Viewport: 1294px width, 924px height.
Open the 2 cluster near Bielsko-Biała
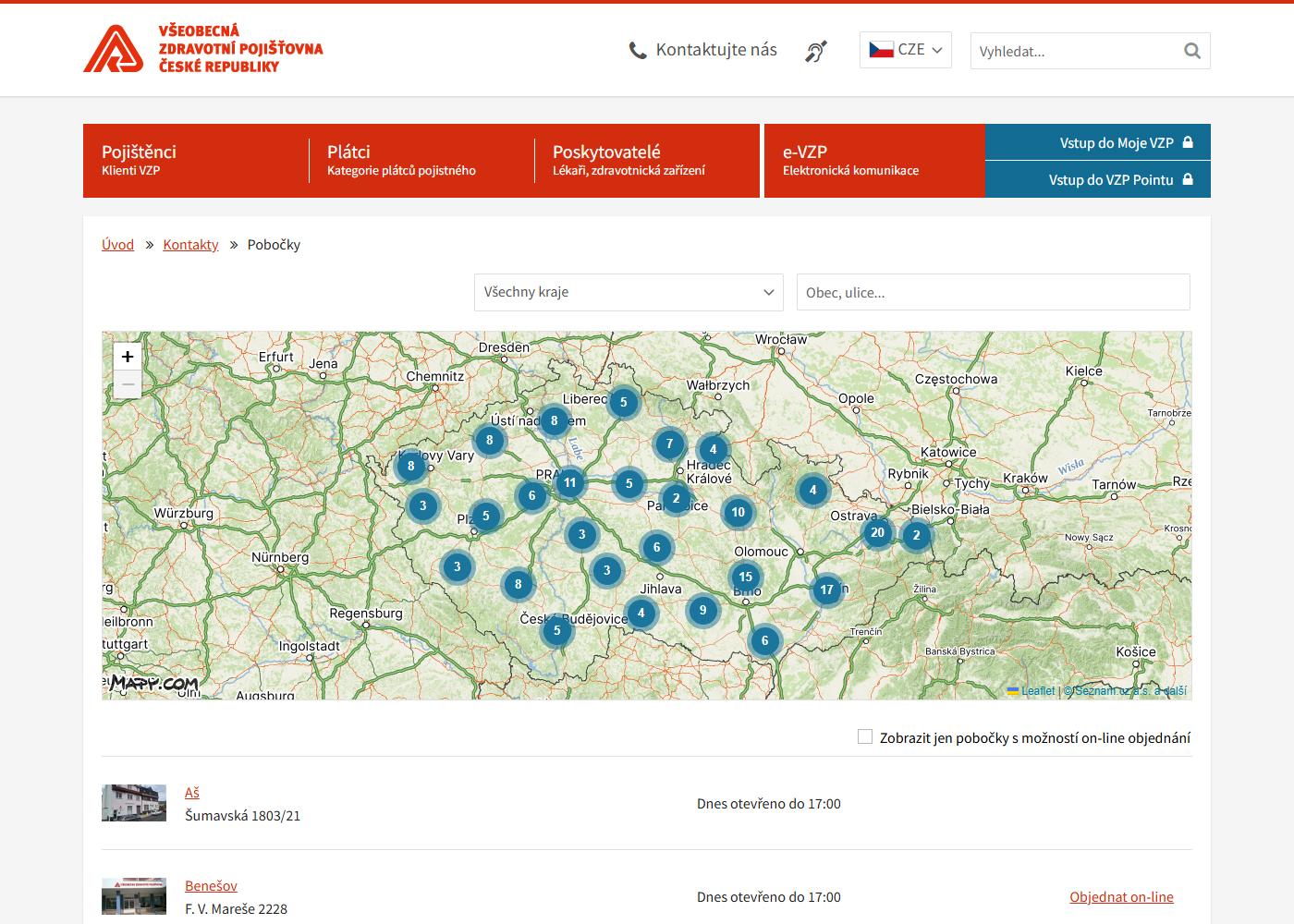[916, 535]
